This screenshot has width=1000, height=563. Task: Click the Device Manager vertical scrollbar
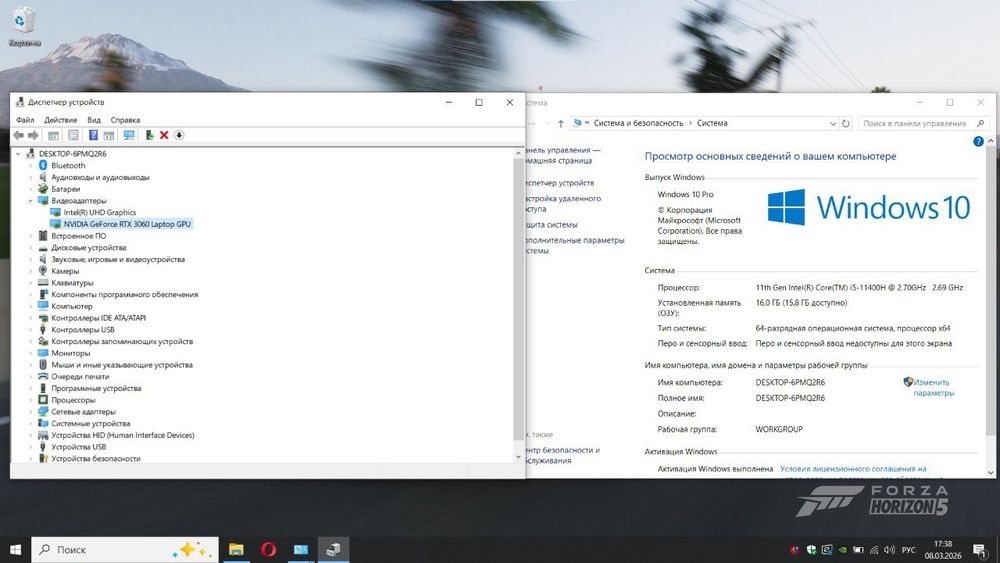tap(518, 300)
